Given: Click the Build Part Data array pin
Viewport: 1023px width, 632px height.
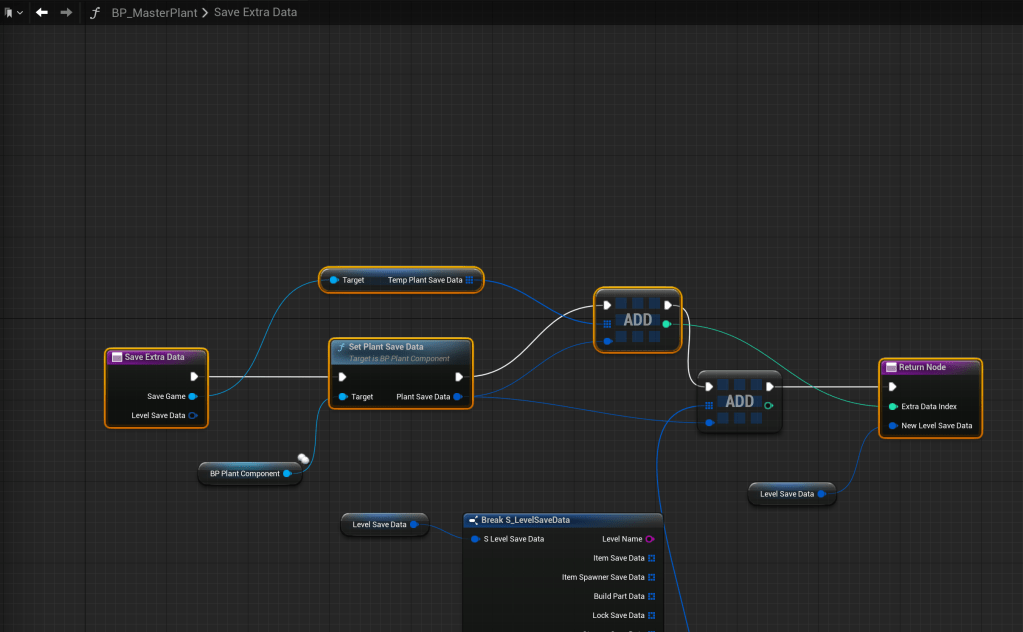Looking at the screenshot, I should coord(651,596).
